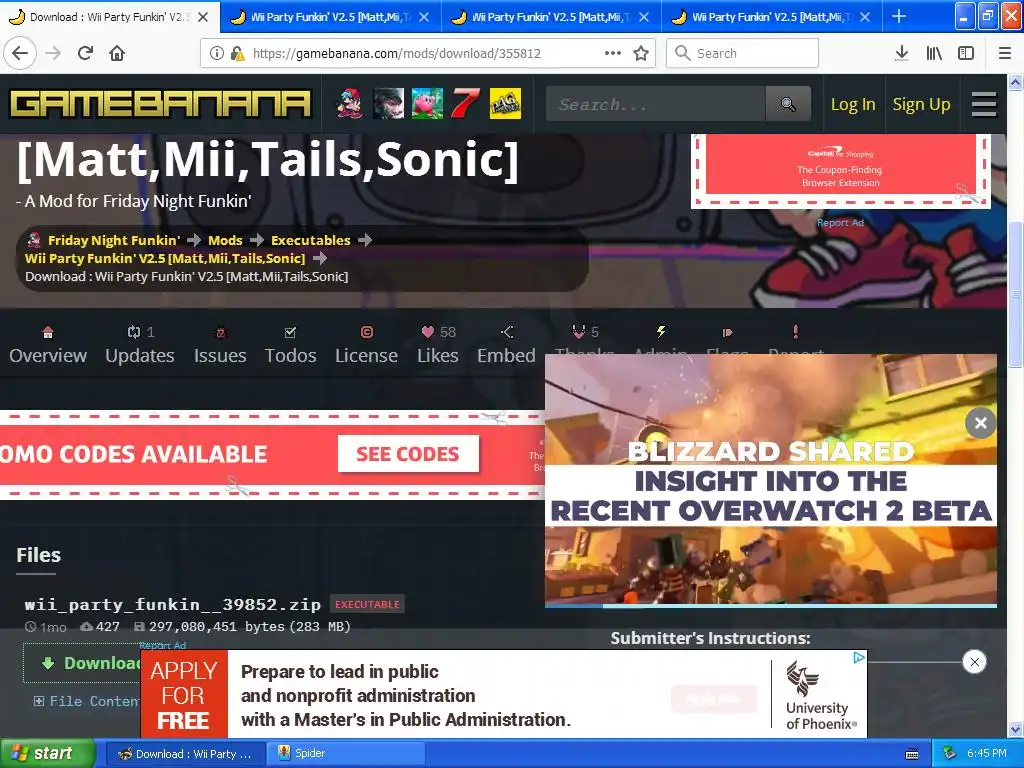The image size is (1024, 768).
Task: Open the Kirby game icon
Action: [427, 103]
